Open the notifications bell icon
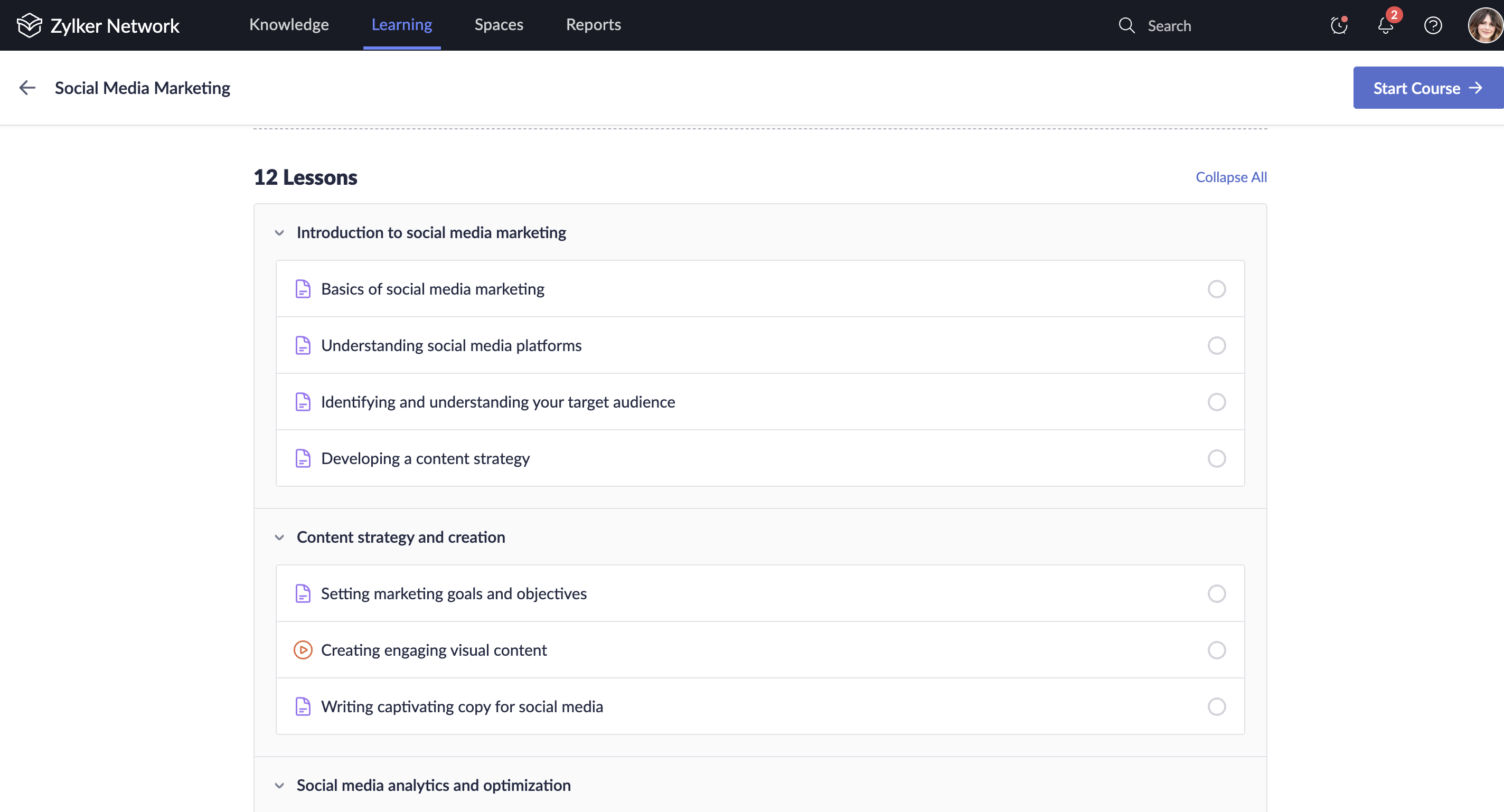 [1386, 26]
